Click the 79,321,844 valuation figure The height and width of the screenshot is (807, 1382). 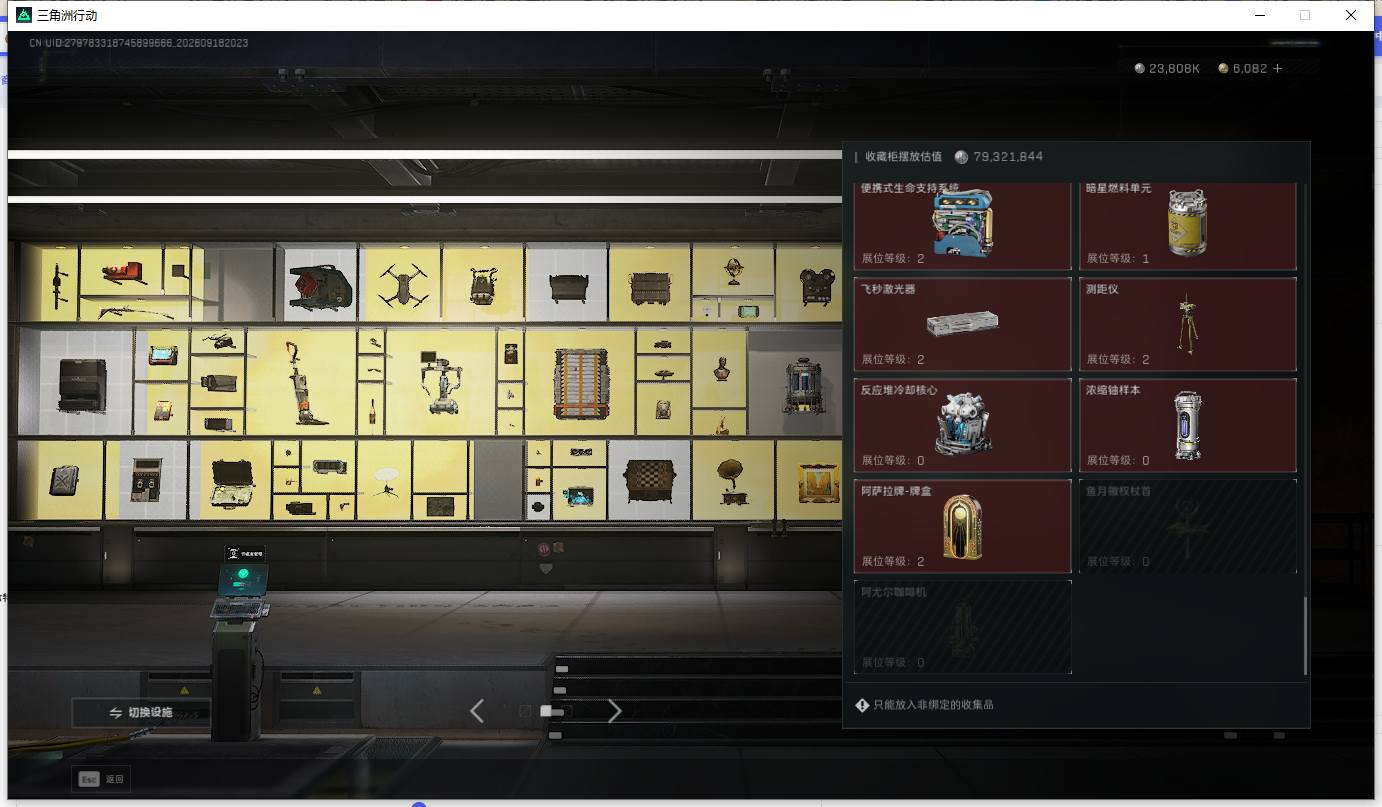[x=1008, y=157]
